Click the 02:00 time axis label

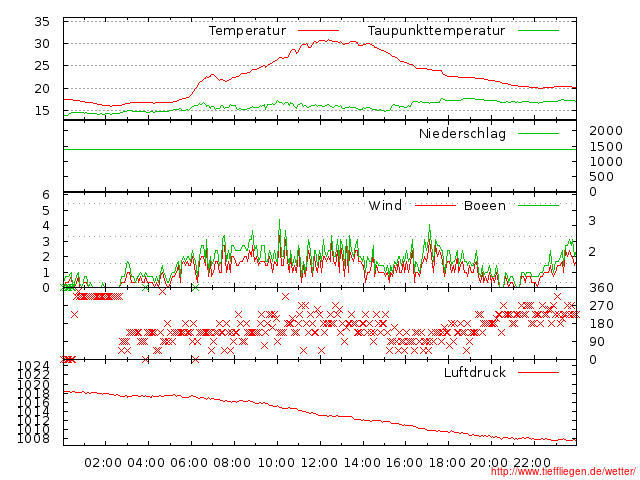pyautogui.click(x=103, y=463)
